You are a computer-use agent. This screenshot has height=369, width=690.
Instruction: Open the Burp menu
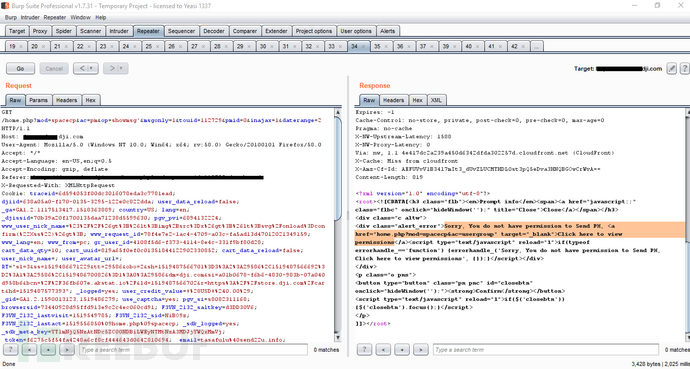11,18
